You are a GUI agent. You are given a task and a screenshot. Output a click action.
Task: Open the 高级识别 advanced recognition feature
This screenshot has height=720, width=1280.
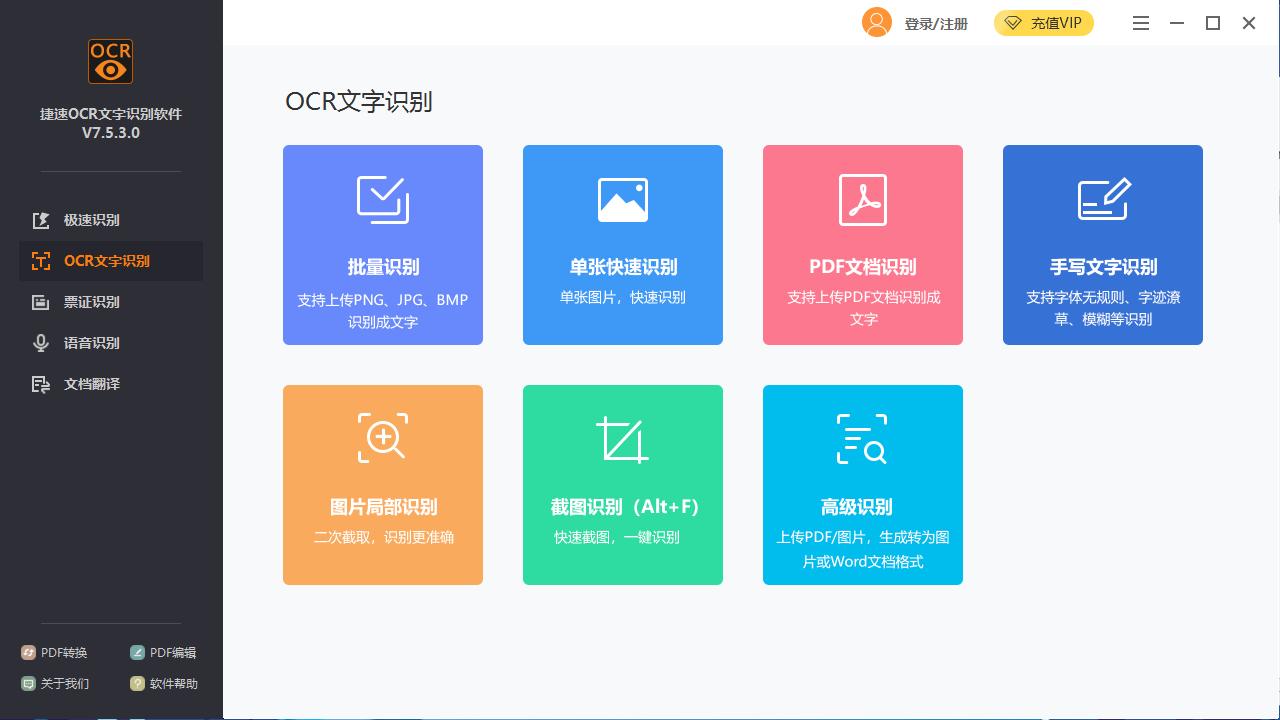point(862,485)
